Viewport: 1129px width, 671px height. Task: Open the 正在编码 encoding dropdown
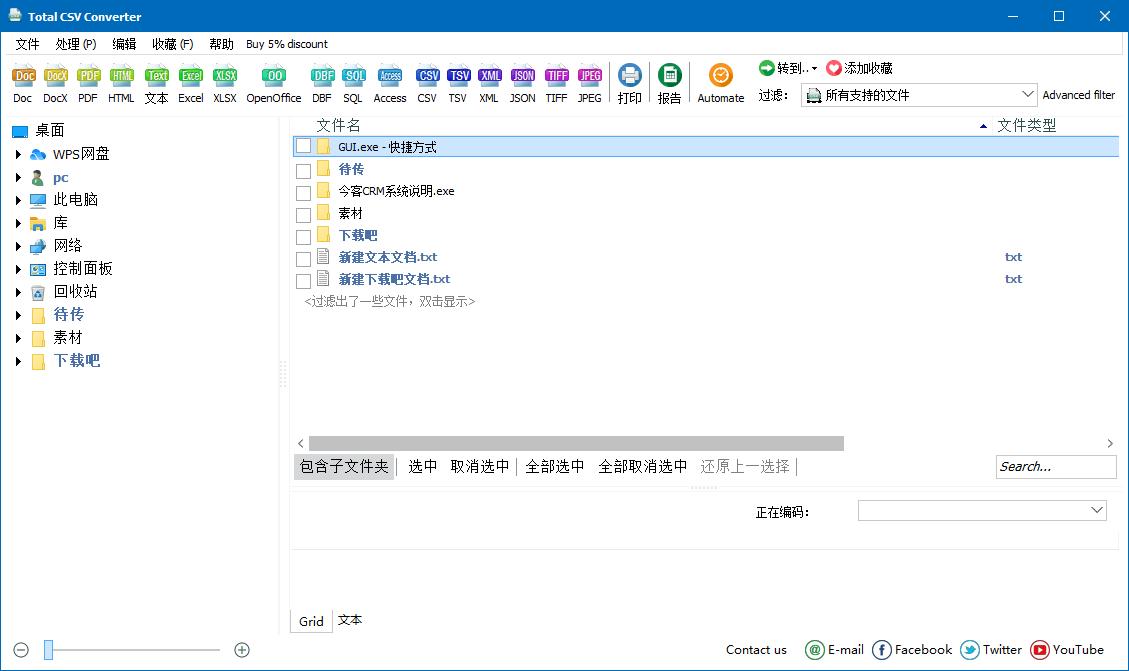tap(982, 510)
